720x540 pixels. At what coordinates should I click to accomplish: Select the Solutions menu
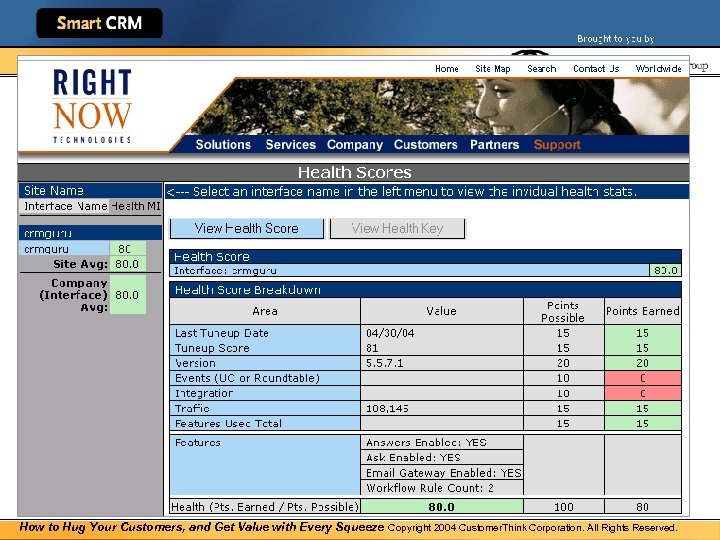pyautogui.click(x=223, y=145)
